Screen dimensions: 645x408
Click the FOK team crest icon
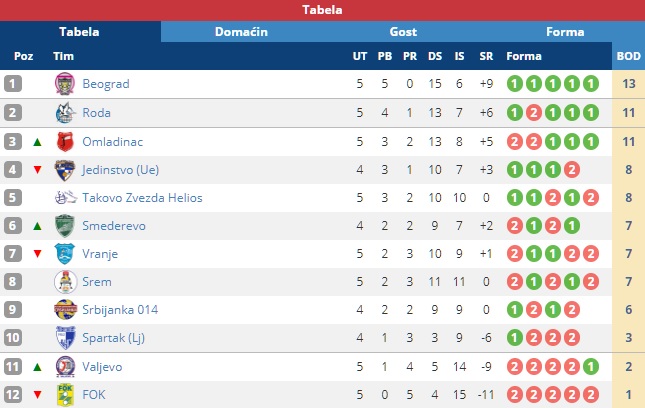pos(65,395)
